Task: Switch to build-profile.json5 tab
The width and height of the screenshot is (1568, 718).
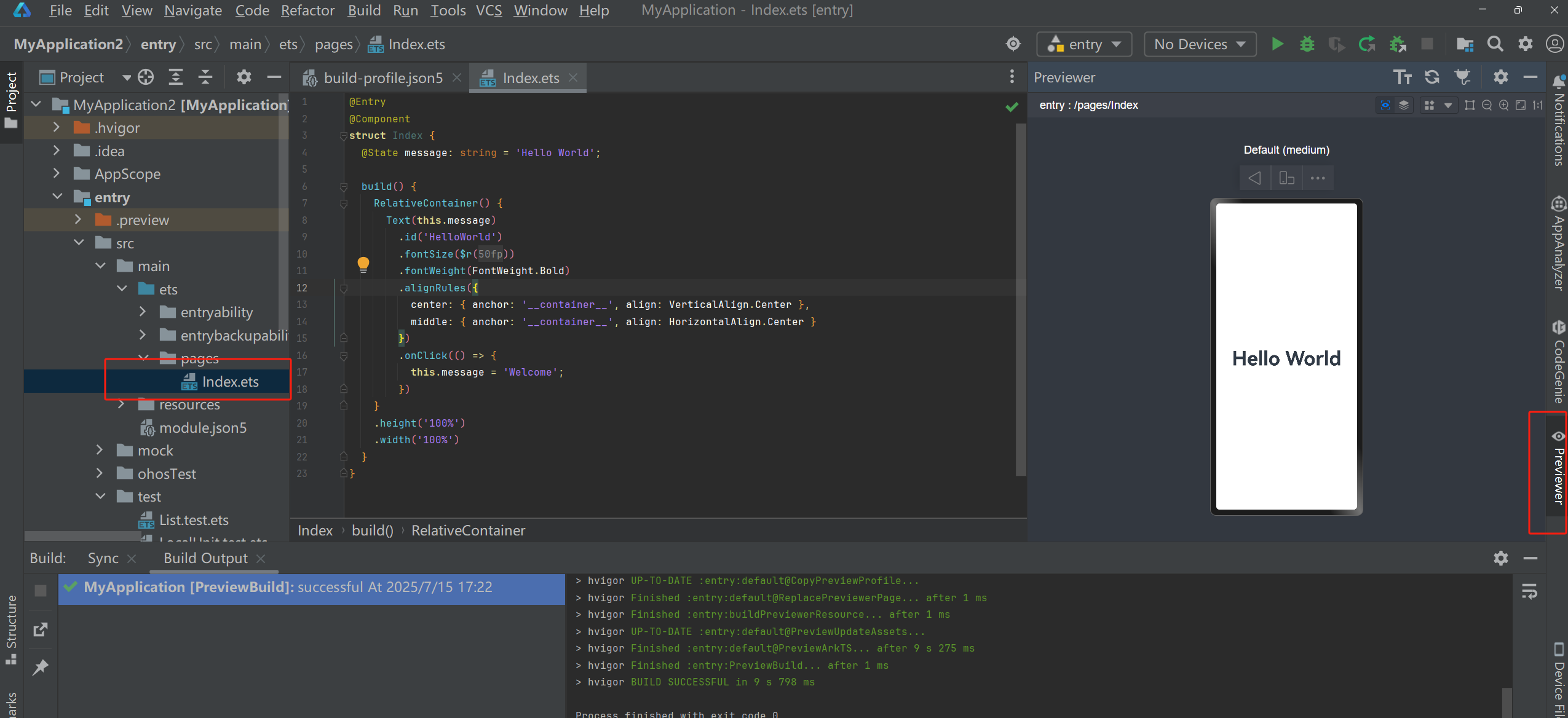Action: tap(382, 78)
